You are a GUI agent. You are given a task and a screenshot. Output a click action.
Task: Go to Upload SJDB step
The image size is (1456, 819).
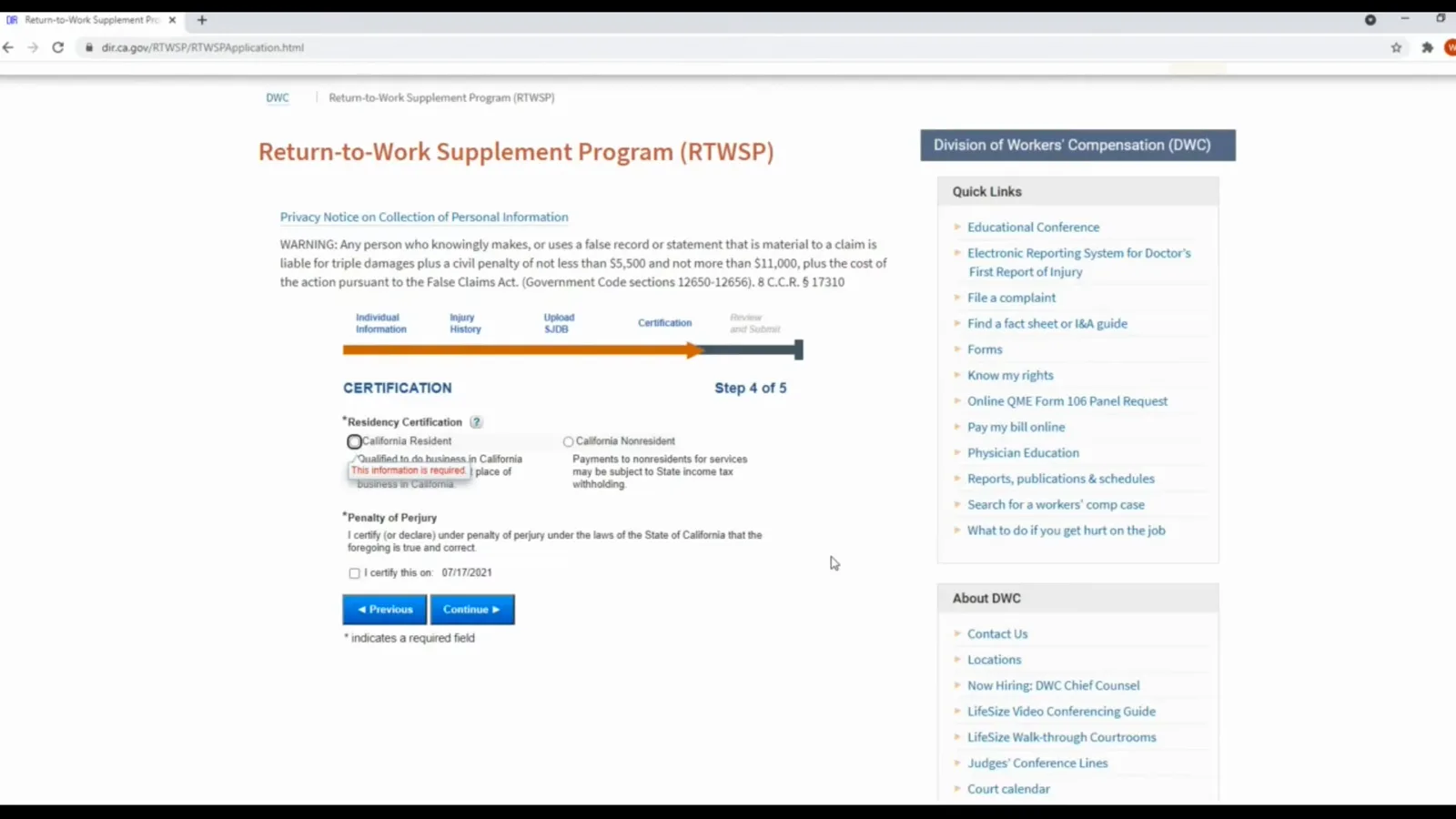pos(559,323)
